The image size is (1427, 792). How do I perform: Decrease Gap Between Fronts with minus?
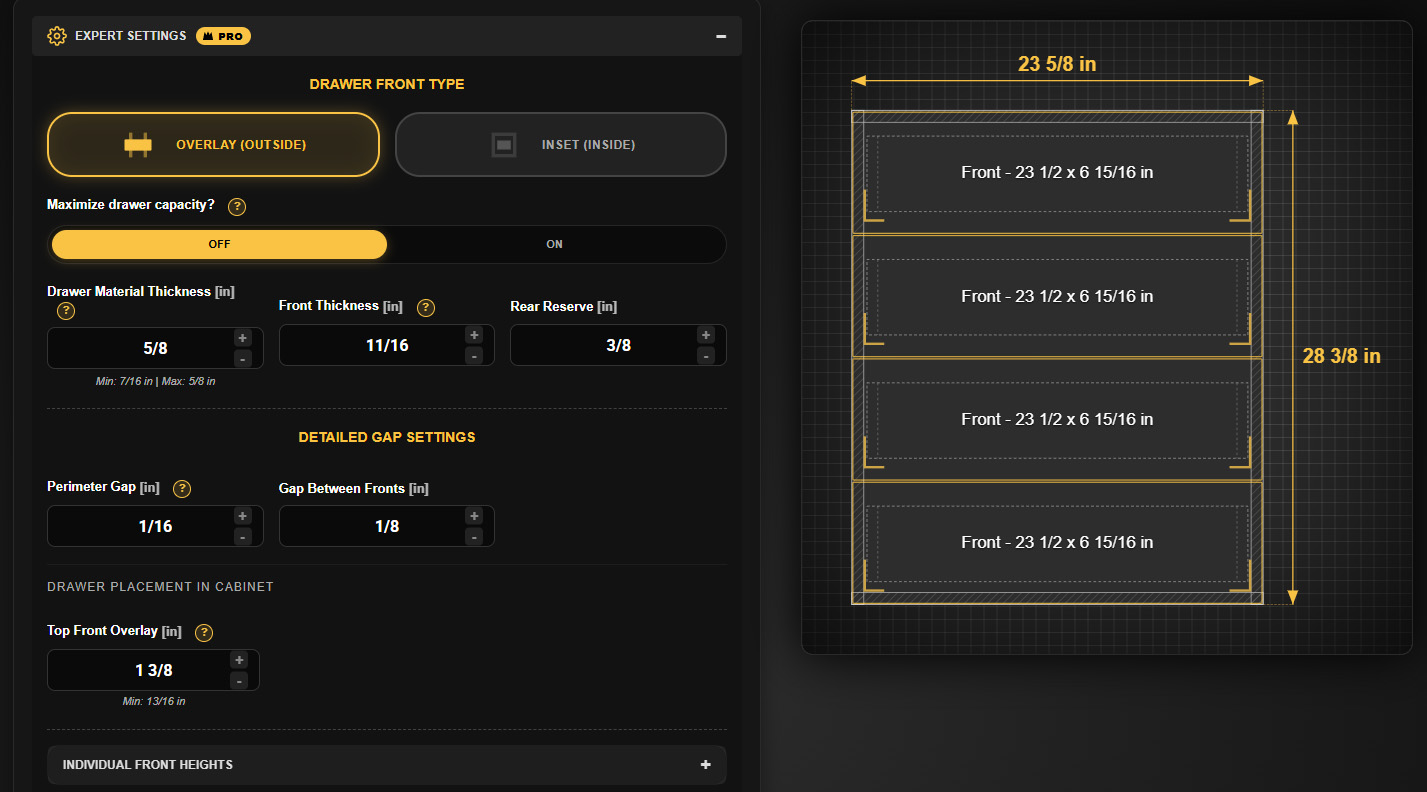(474, 536)
